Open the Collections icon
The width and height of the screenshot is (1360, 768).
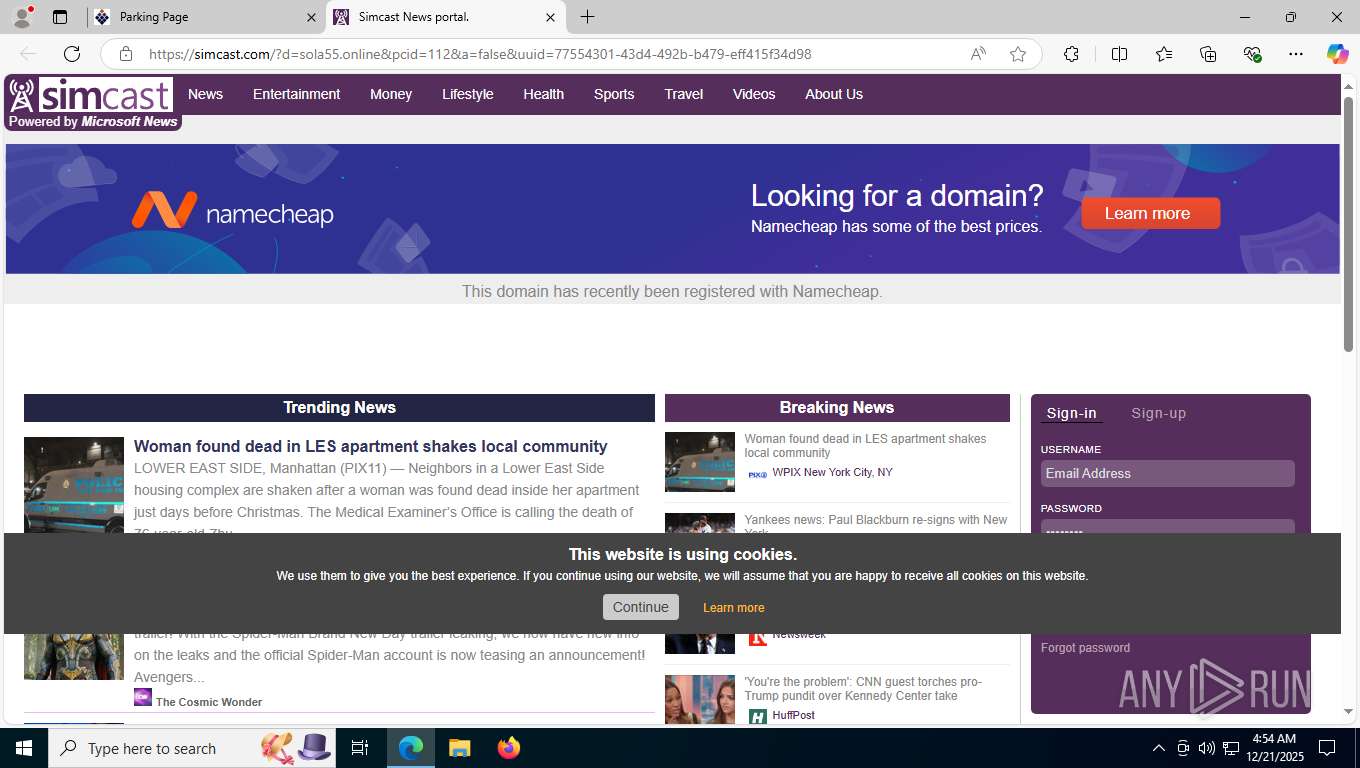(x=1208, y=54)
